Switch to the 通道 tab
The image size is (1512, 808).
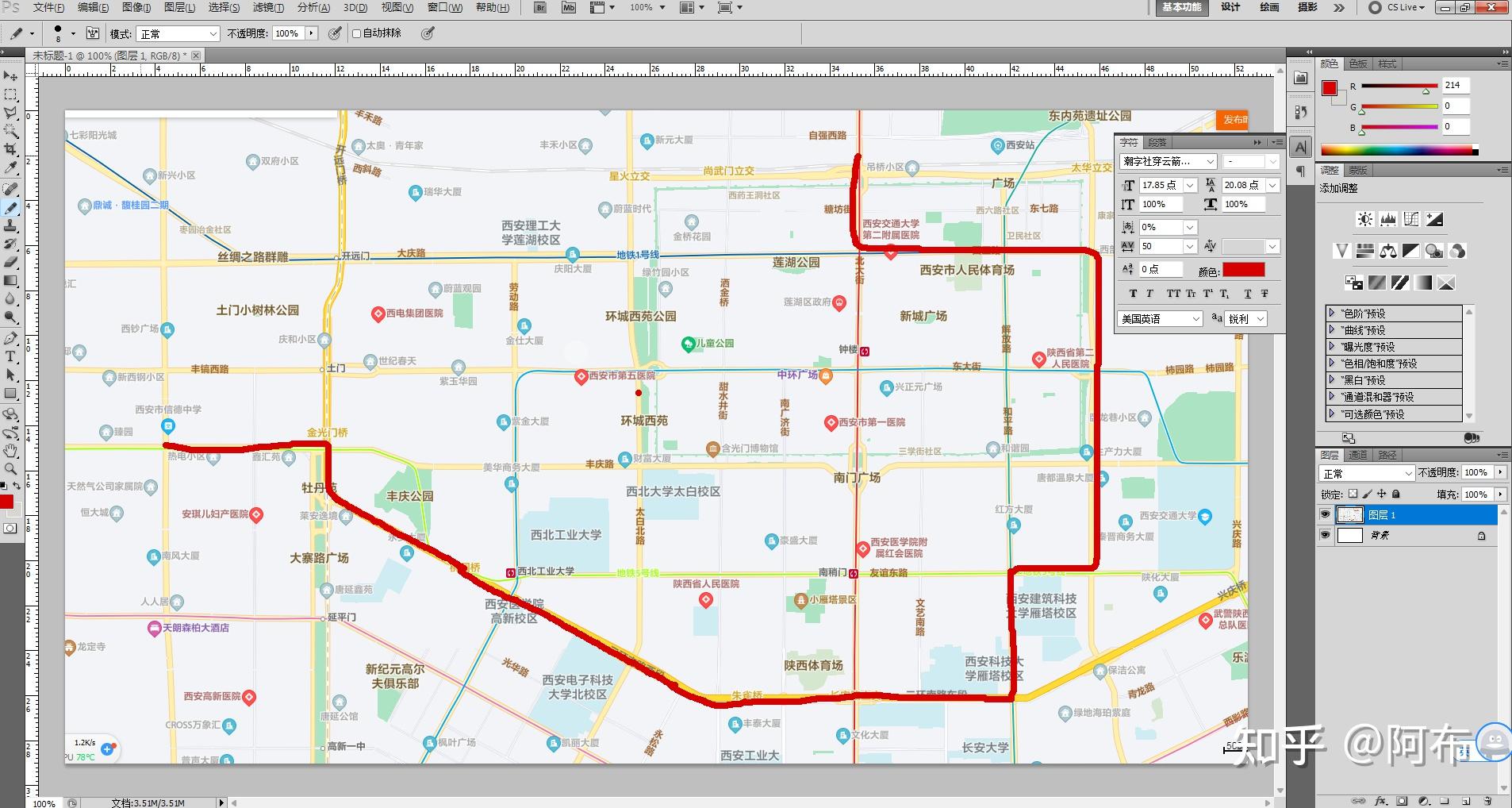pyautogui.click(x=1358, y=455)
